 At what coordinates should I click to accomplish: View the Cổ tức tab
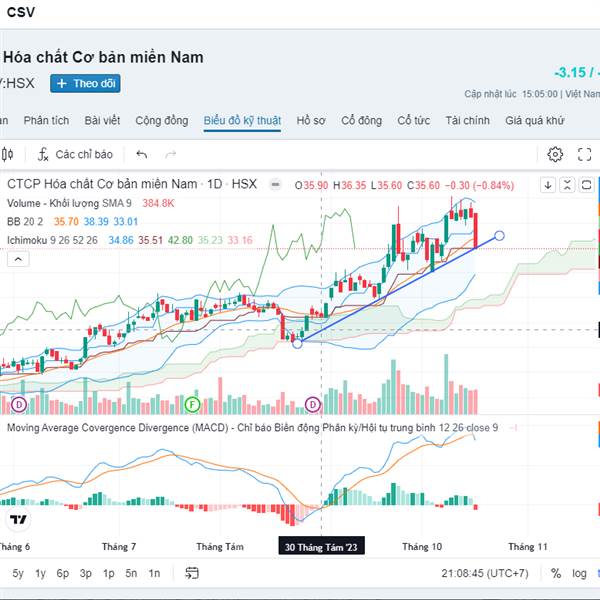pos(413,121)
